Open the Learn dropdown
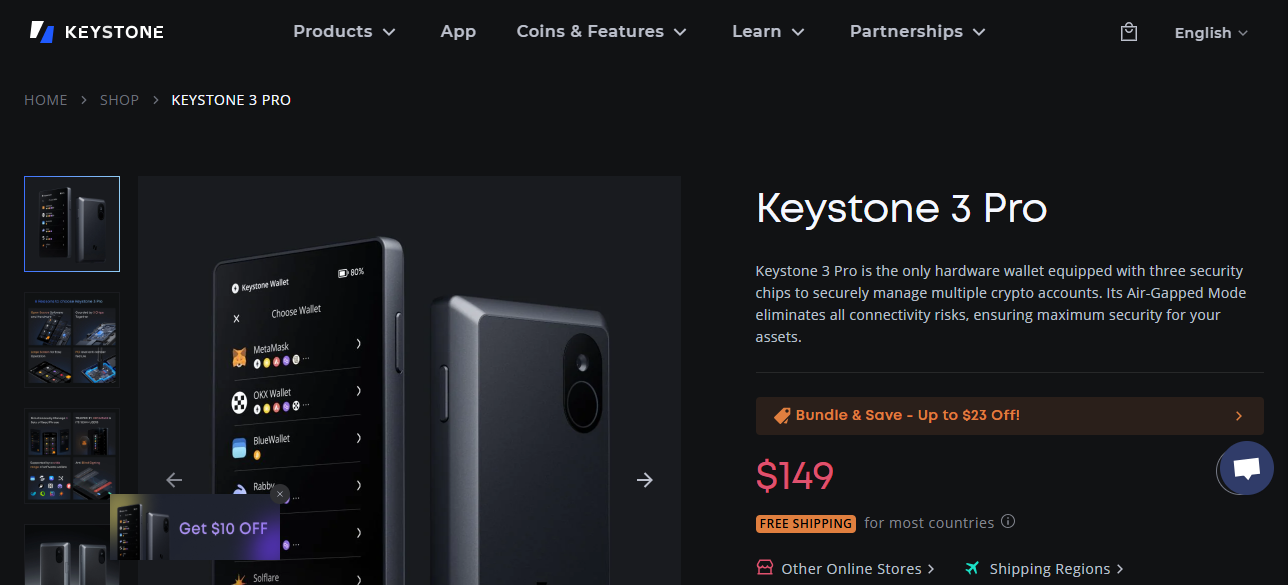Screen dimensions: 1288x585 [x=768, y=31]
